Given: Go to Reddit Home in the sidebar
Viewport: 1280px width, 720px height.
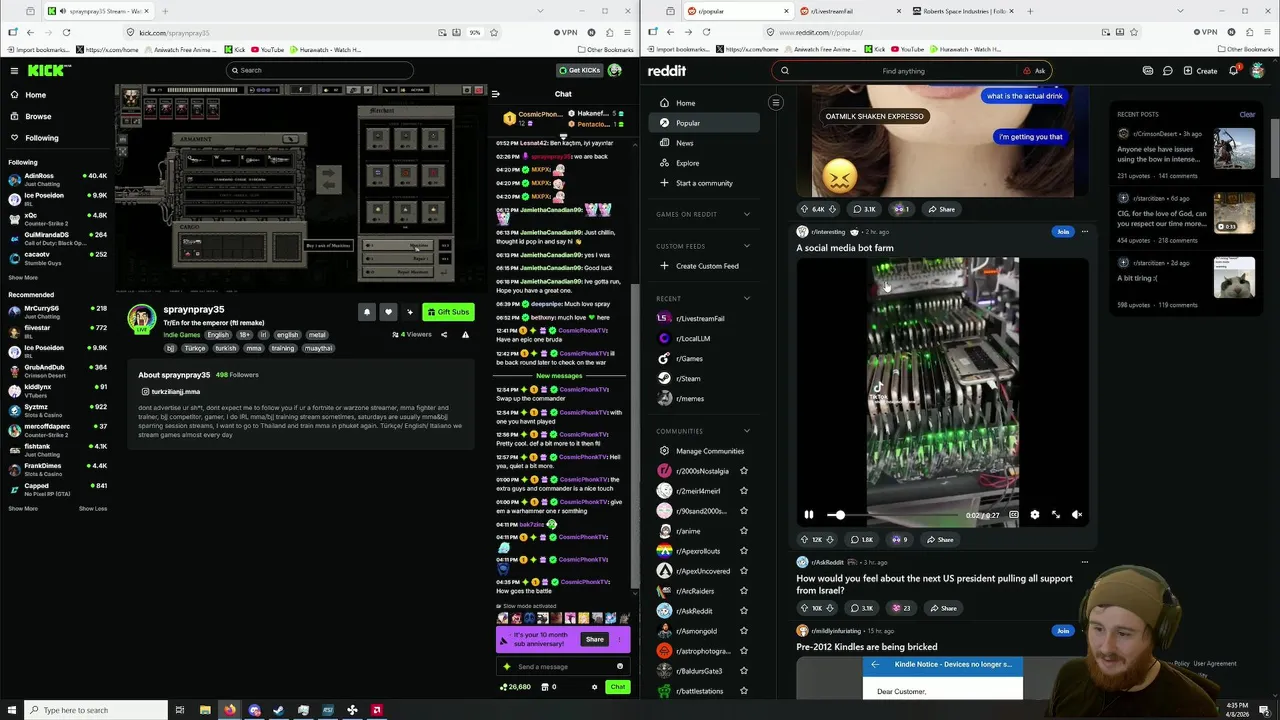Looking at the screenshot, I should click(x=705, y=103).
